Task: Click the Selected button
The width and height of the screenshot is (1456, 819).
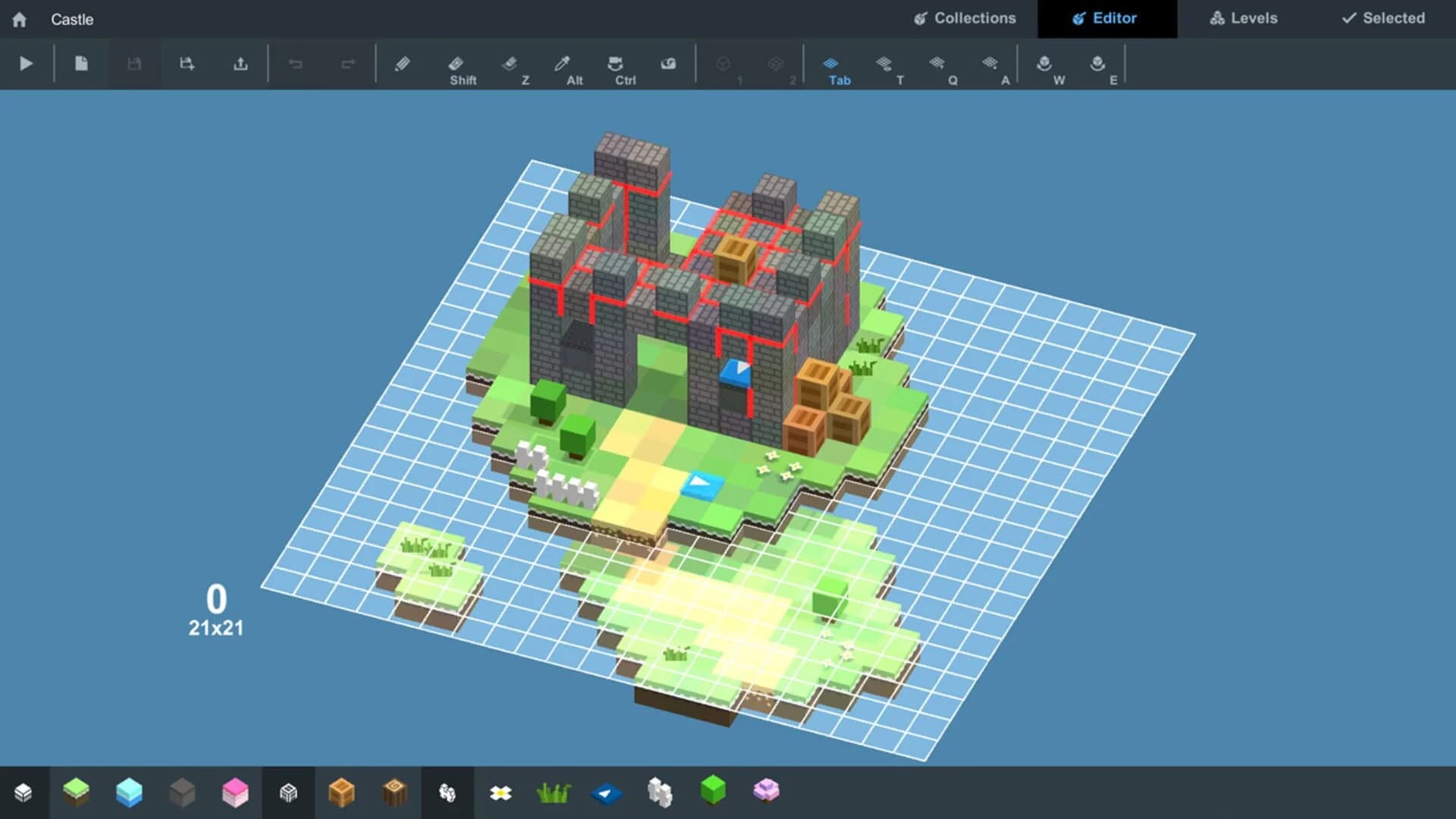Action: coord(1383,18)
